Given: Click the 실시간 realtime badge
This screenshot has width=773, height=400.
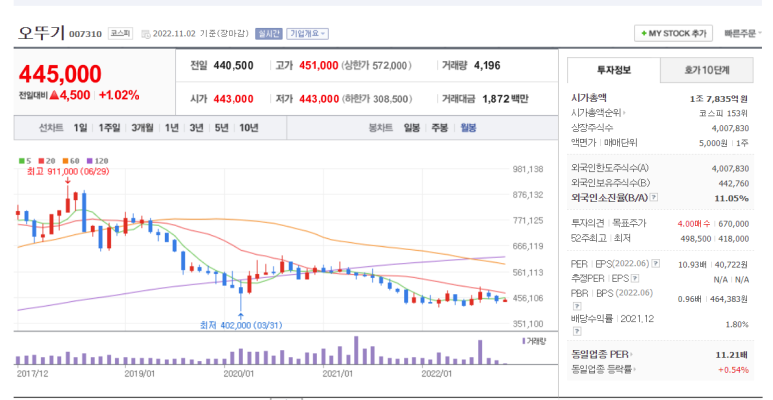Looking at the screenshot, I should point(268,34).
